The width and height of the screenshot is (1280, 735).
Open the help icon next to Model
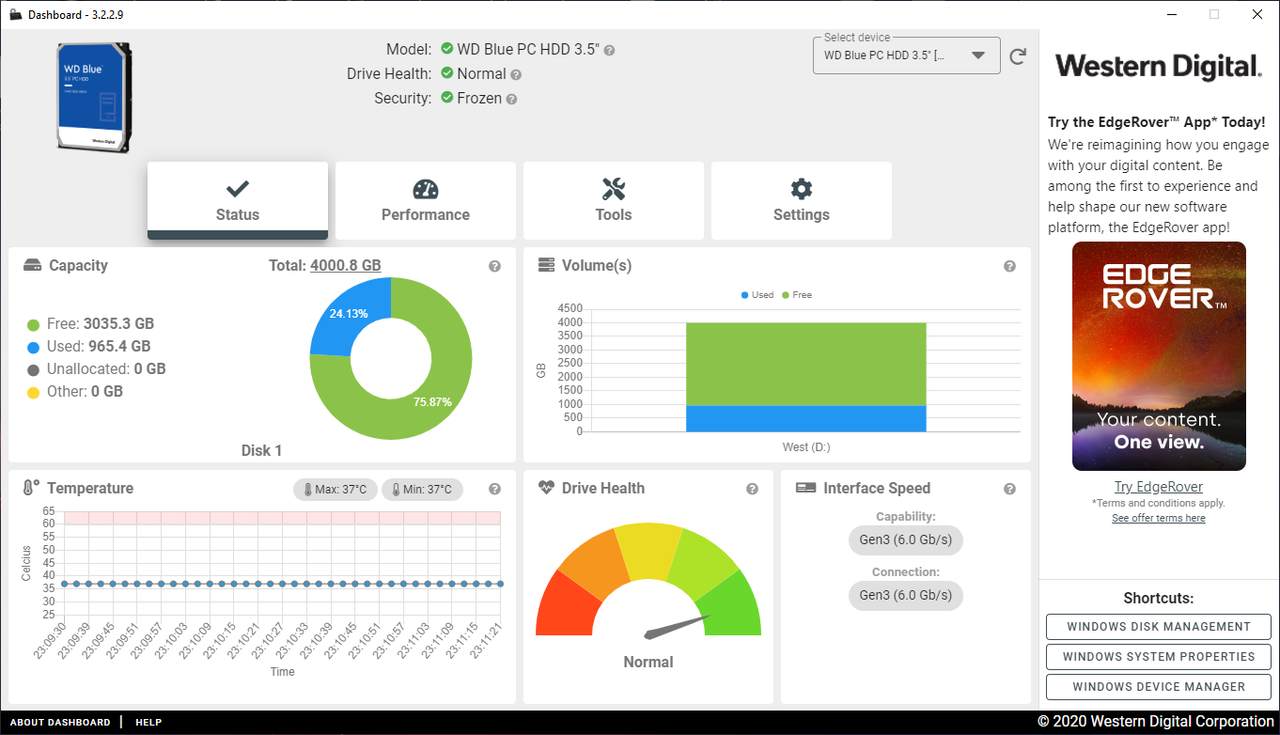coord(609,50)
